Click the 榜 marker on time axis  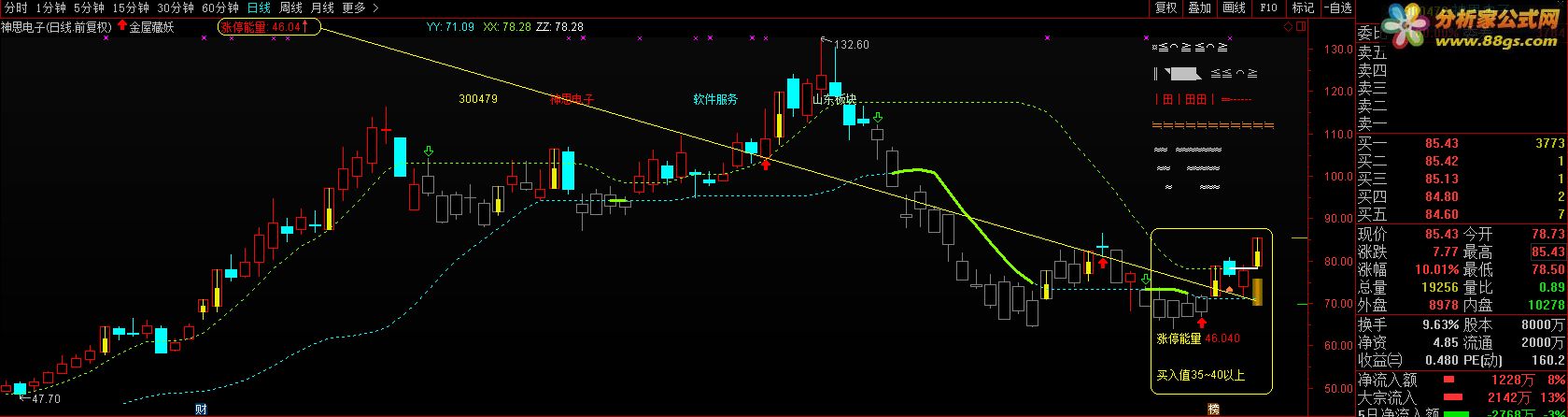click(x=1213, y=410)
